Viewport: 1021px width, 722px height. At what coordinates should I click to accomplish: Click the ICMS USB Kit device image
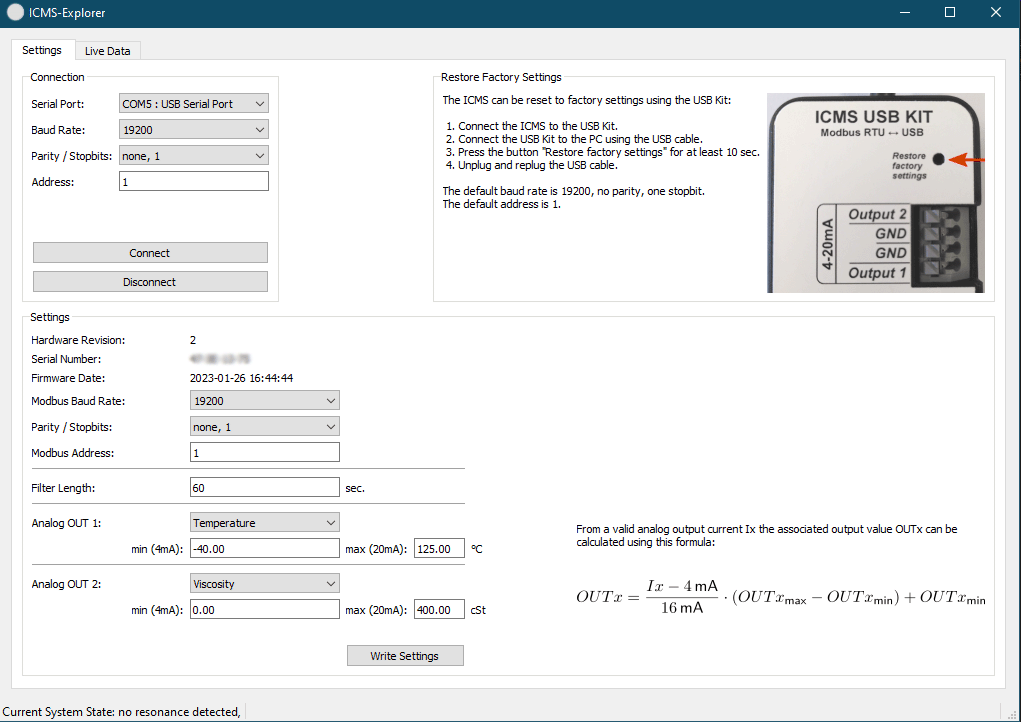[x=875, y=192]
